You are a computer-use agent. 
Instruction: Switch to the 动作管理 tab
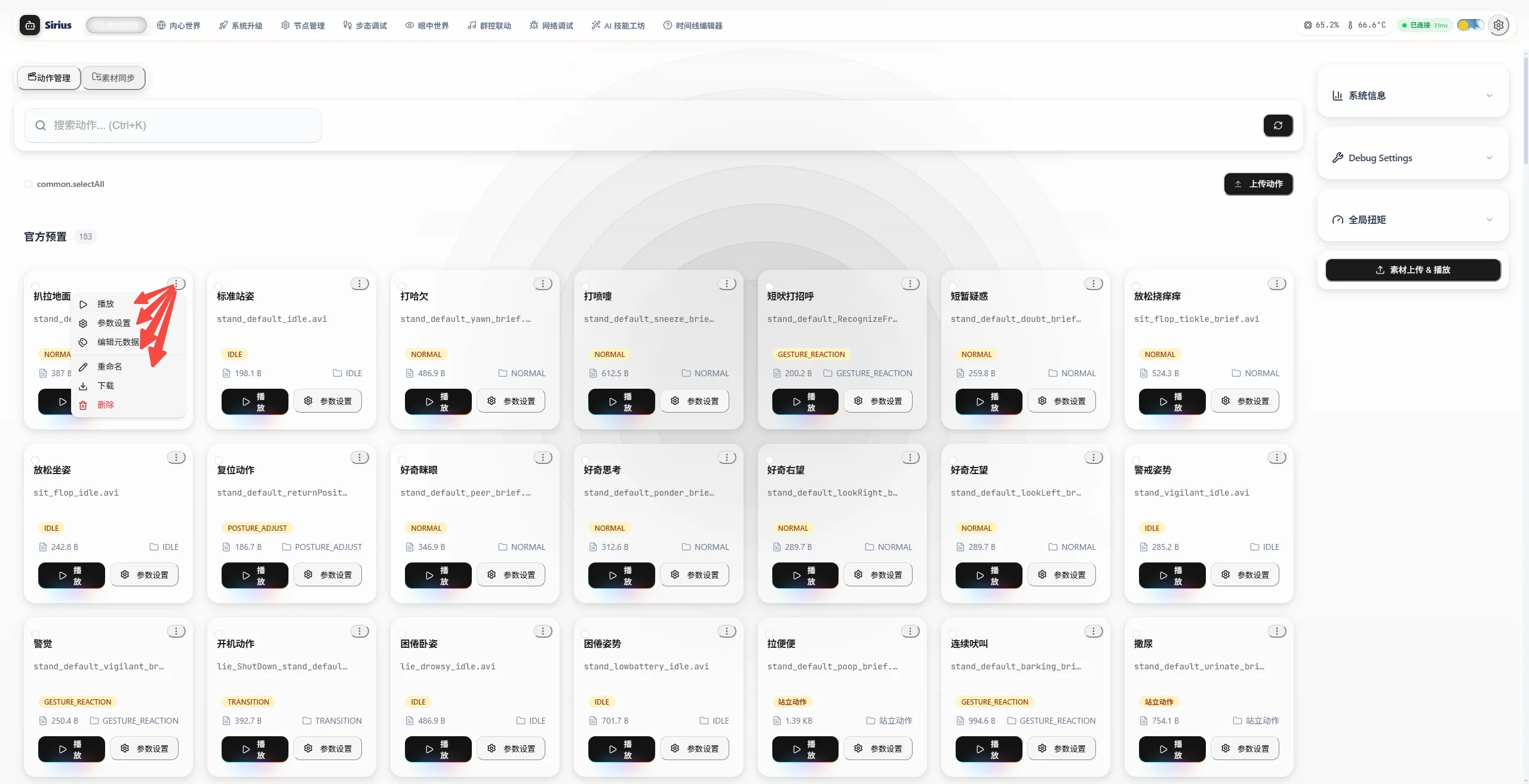(x=49, y=78)
